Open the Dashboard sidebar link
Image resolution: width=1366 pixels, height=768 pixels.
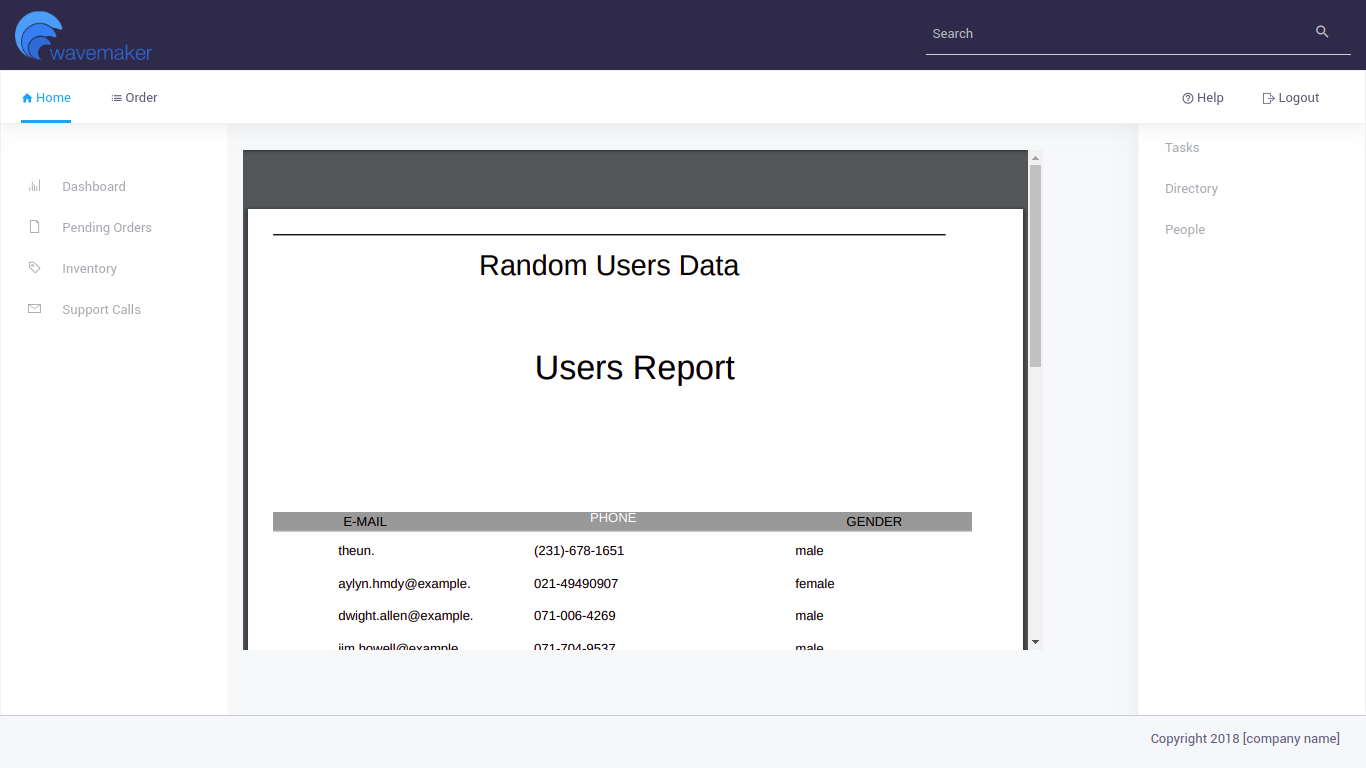(x=93, y=187)
